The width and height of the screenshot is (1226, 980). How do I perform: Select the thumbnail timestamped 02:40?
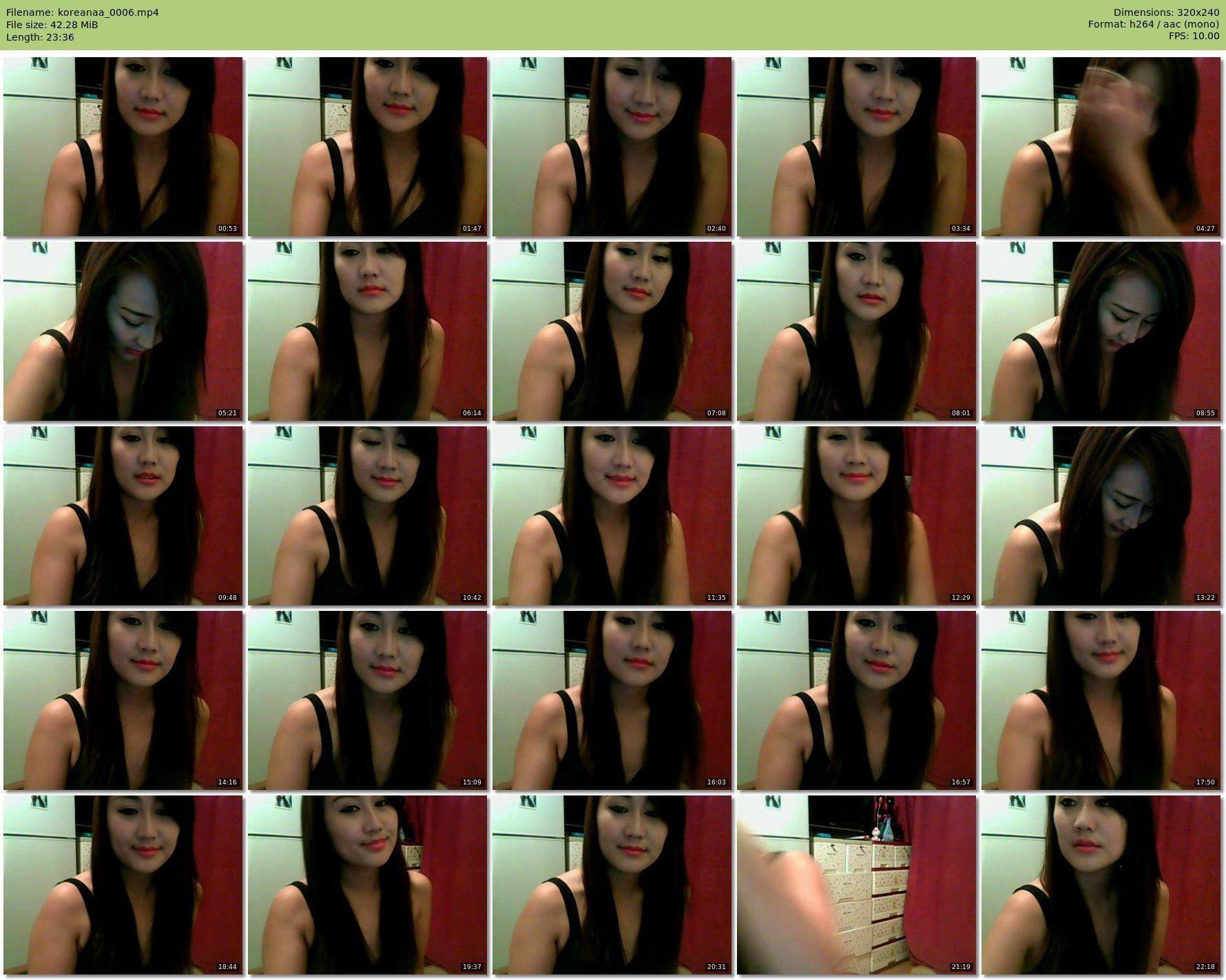click(x=612, y=147)
